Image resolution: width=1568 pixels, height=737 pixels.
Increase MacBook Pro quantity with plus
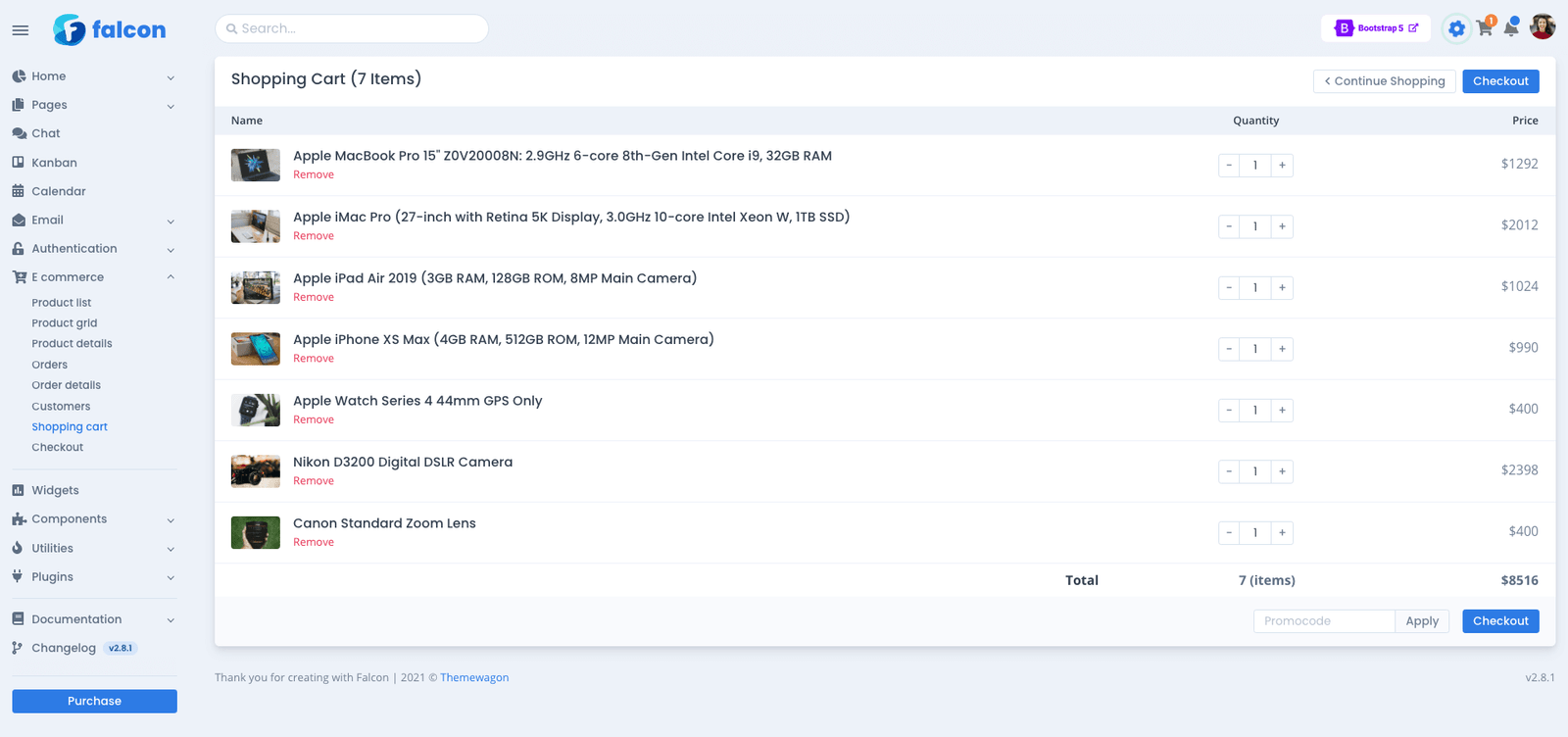[1282, 166]
